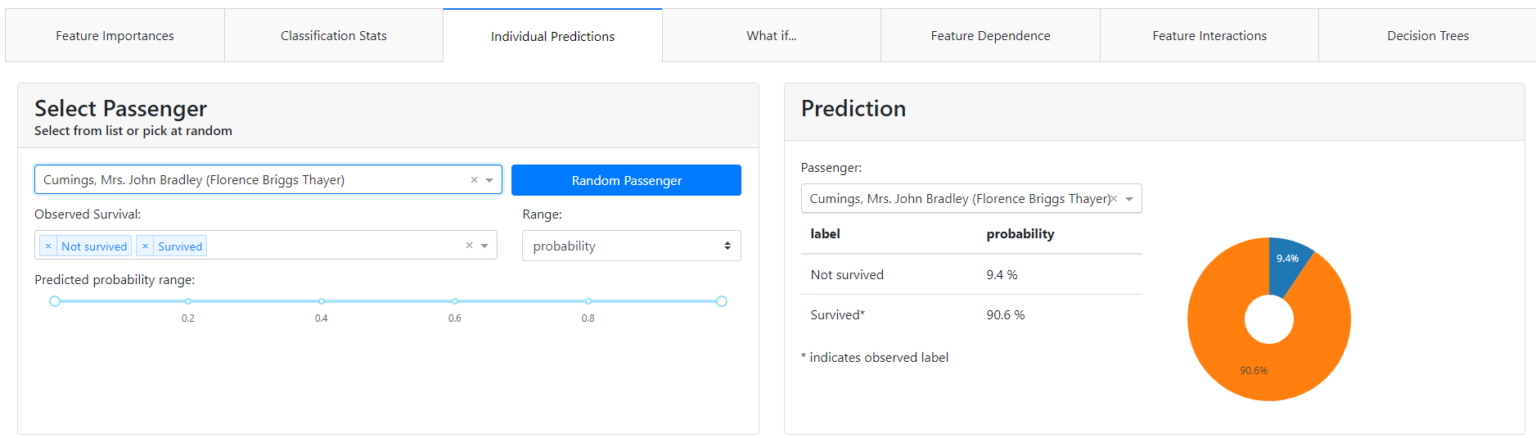The width and height of the screenshot is (1536, 438).
Task: Open the Range 'probability' select box
Action: tap(631, 246)
